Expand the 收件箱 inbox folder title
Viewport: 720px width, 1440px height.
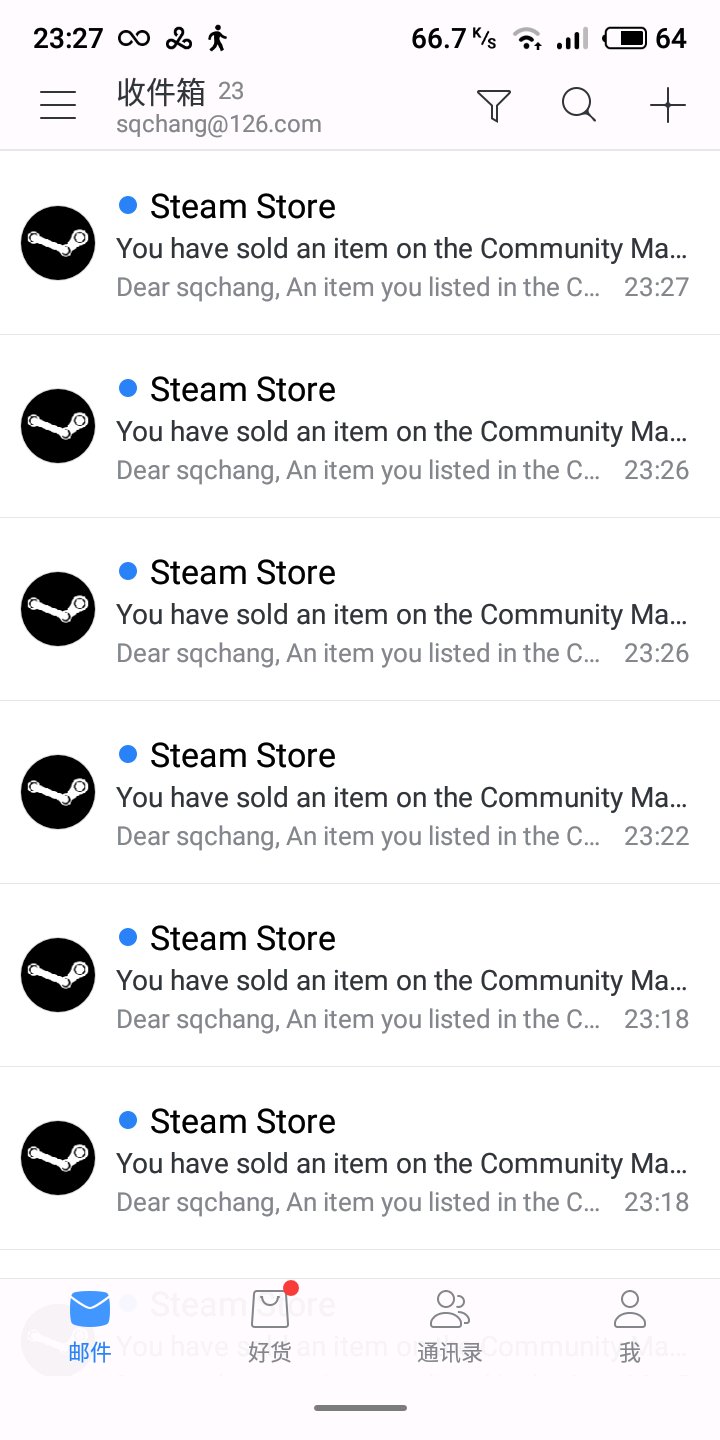coord(162,92)
